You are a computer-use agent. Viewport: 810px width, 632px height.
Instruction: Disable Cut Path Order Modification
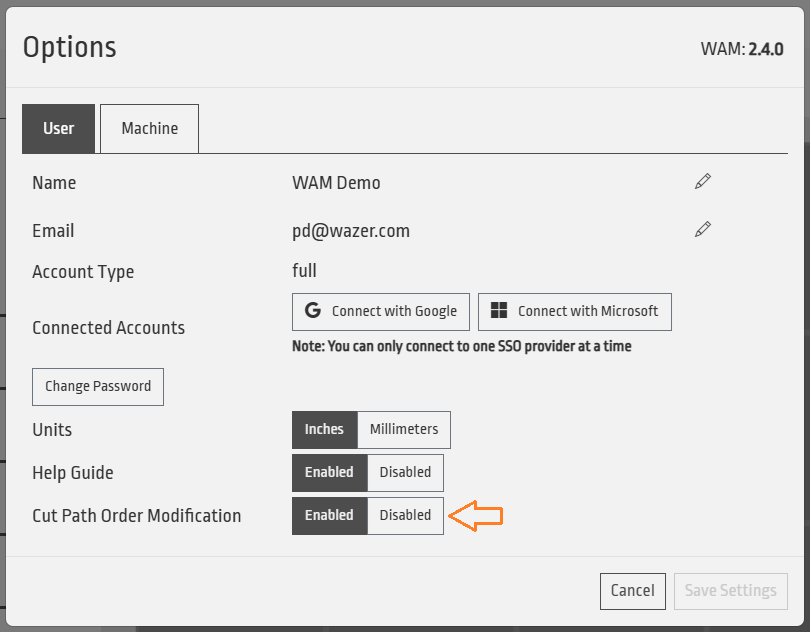(405, 515)
